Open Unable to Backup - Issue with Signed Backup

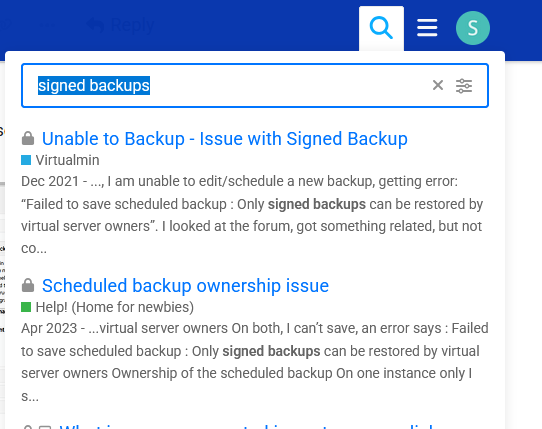(225, 139)
